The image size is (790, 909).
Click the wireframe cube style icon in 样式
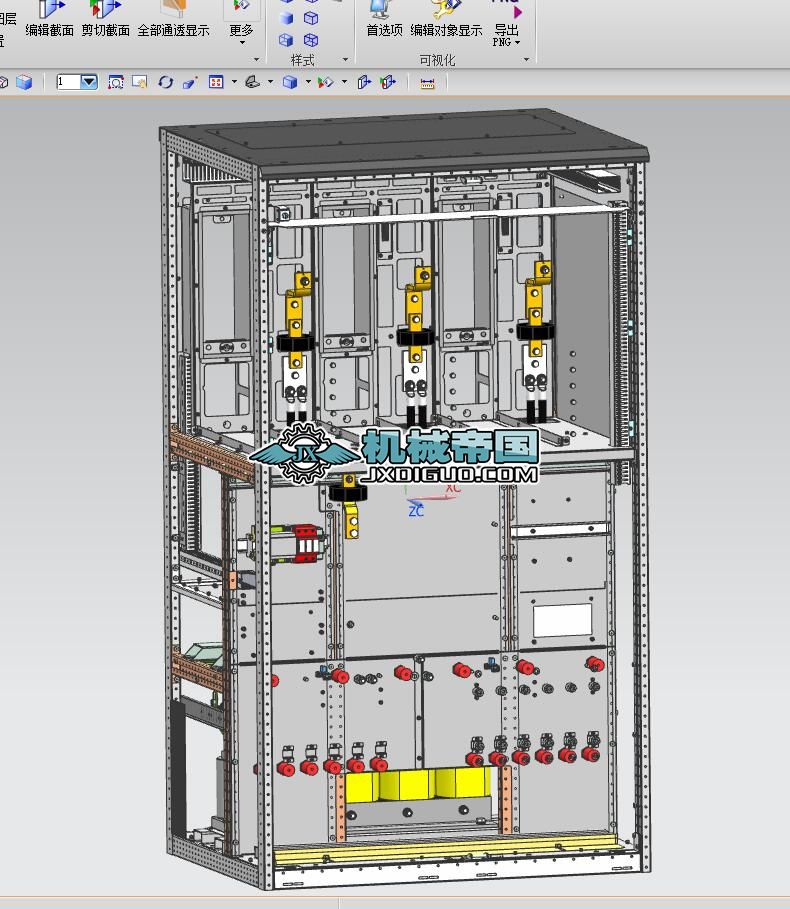[x=311, y=18]
